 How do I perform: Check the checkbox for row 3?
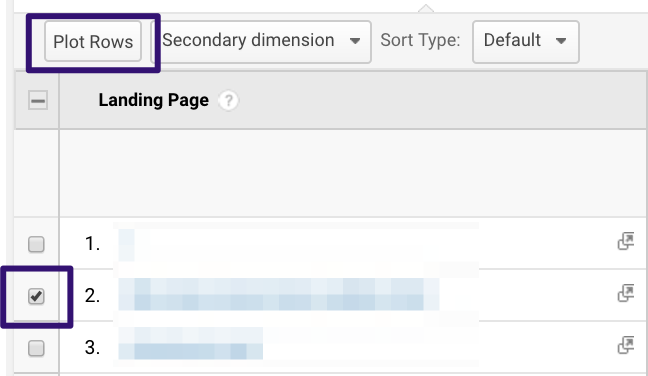(x=36, y=348)
